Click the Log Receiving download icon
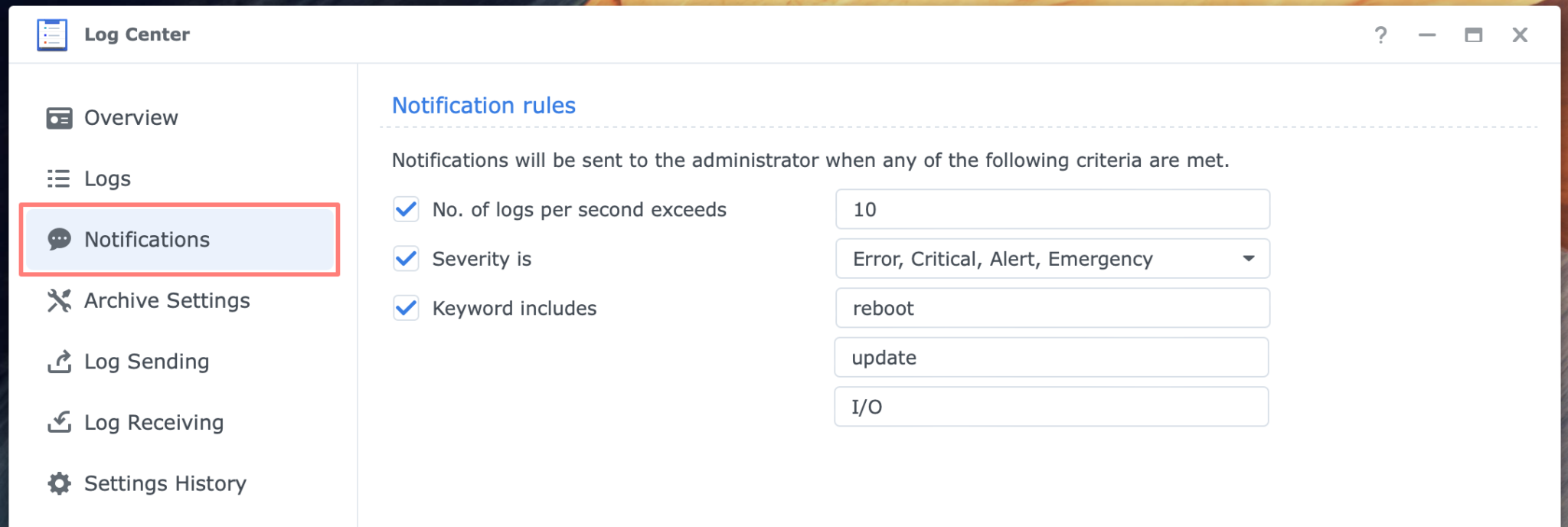Screen dimensions: 1568x527 pyautogui.click(x=59, y=422)
